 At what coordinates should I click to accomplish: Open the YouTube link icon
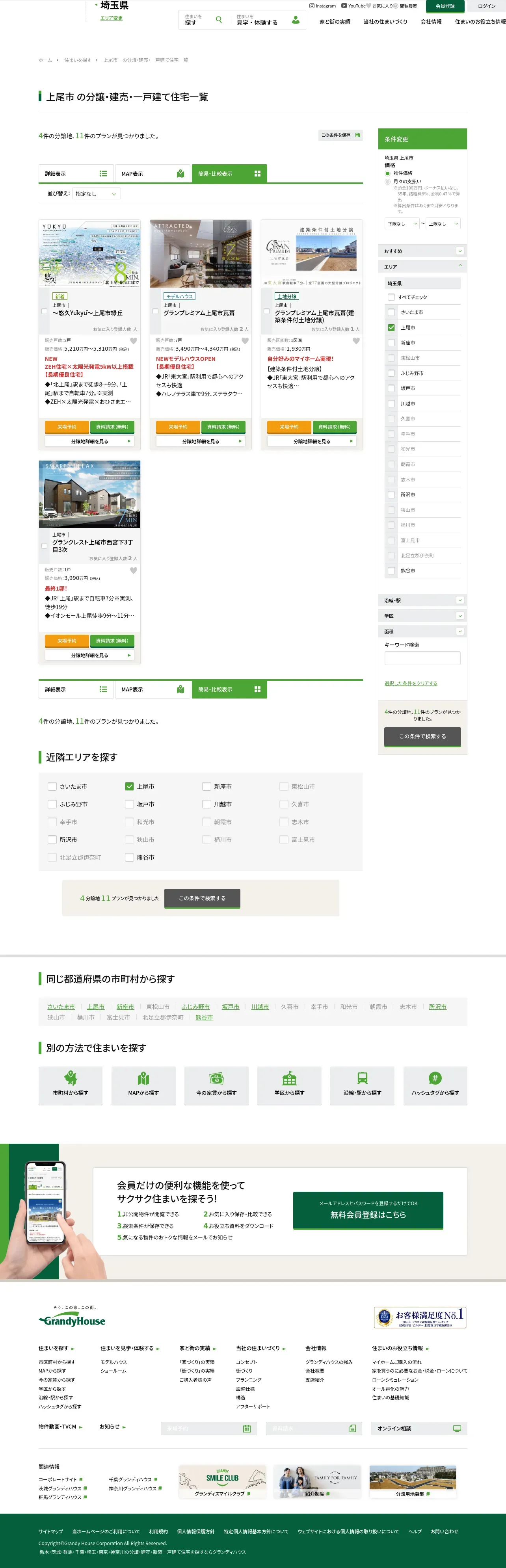tap(344, 6)
